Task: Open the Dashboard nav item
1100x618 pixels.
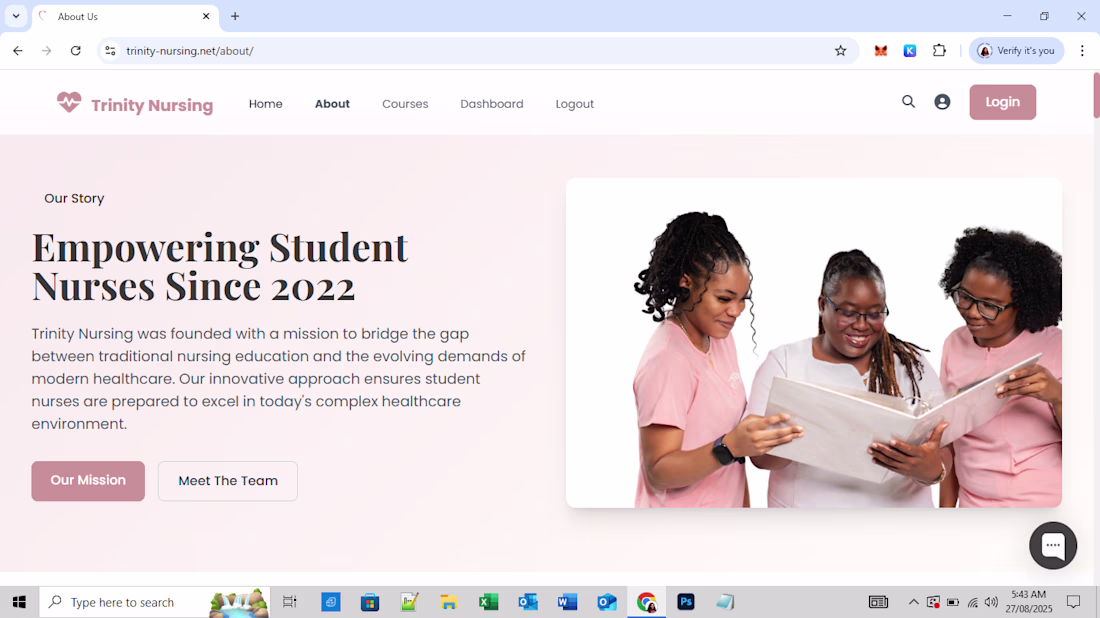Action: (x=492, y=104)
